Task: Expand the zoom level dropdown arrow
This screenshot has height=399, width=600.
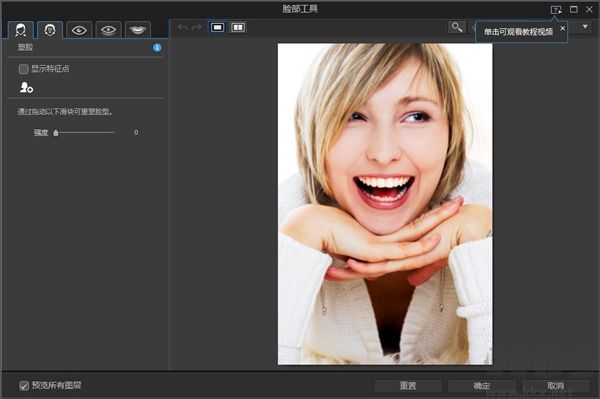Action: [x=585, y=27]
